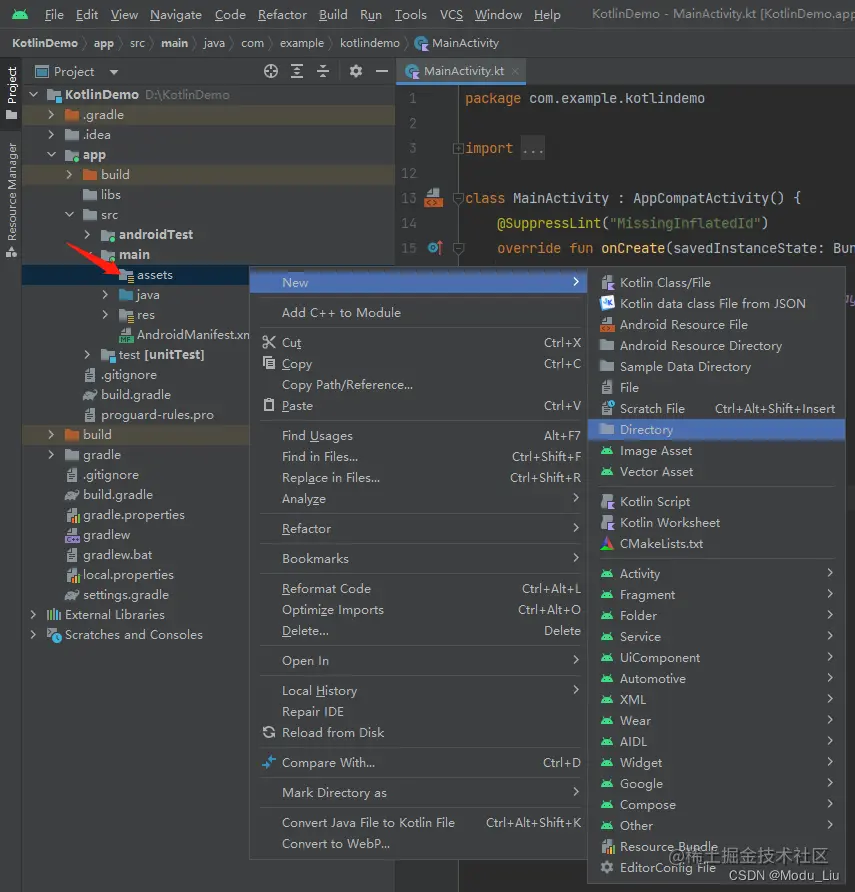This screenshot has width=855, height=892.
Task: Click the Select Opened File target icon
Action: tap(271, 71)
